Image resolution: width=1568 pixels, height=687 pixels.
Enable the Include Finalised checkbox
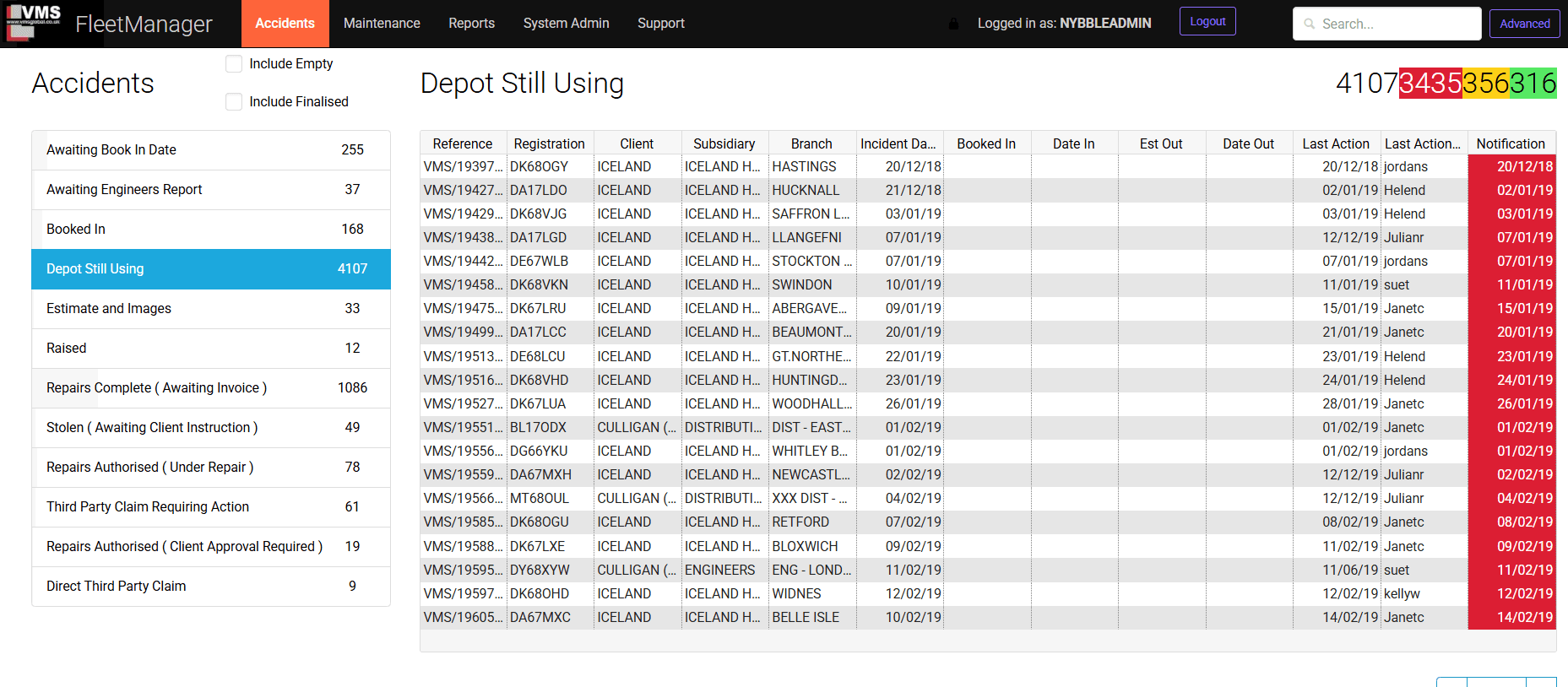pyautogui.click(x=234, y=102)
